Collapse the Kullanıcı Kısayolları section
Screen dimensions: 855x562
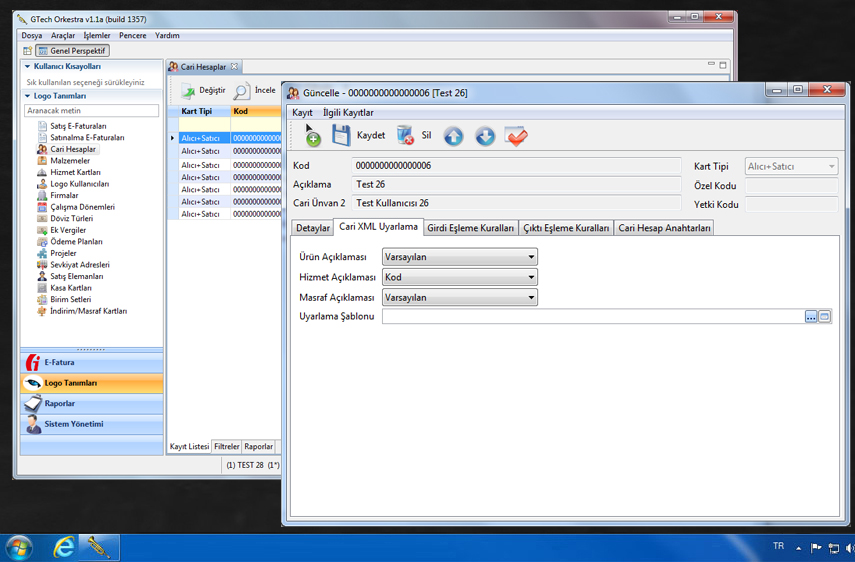pos(27,67)
